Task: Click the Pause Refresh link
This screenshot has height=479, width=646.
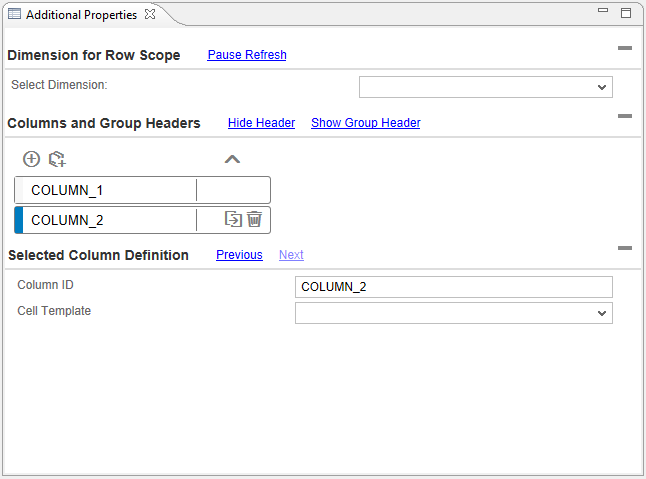Action: pos(247,55)
